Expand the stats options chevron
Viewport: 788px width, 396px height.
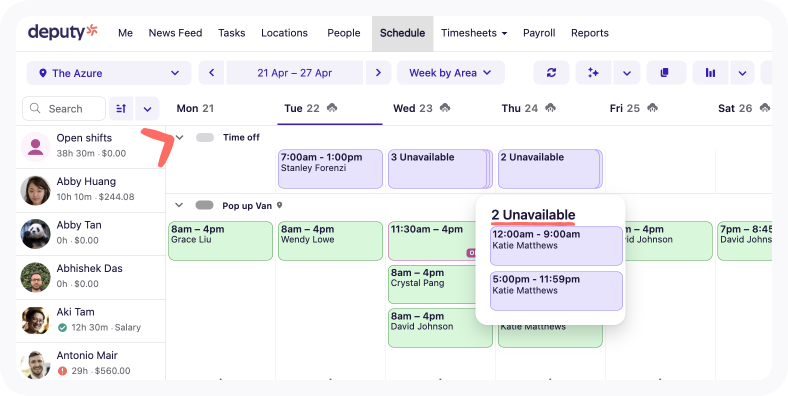click(742, 73)
